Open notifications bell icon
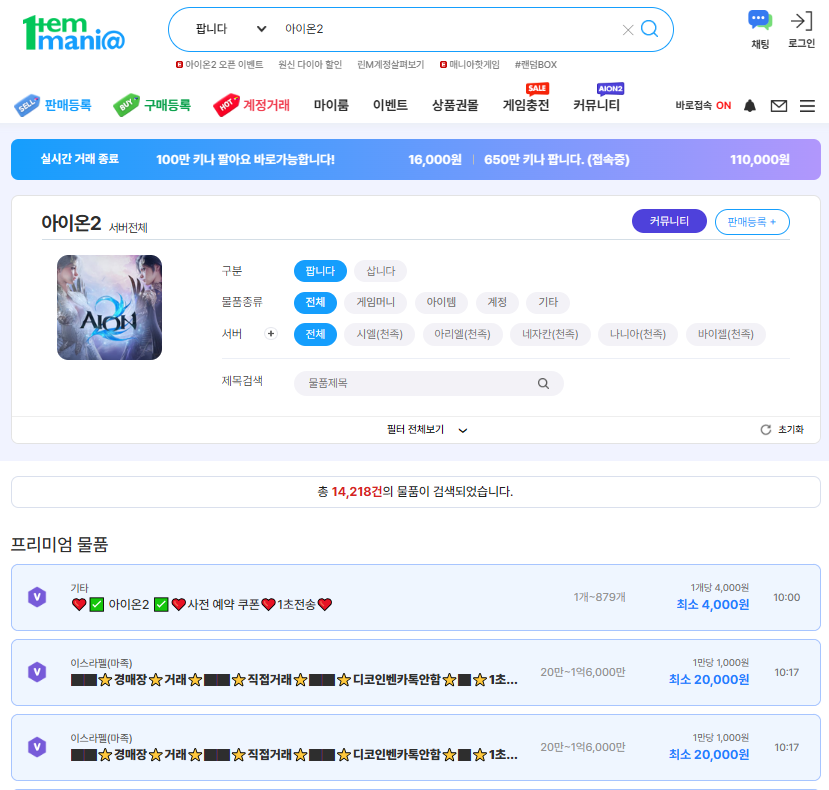The width and height of the screenshot is (829, 790). point(750,106)
